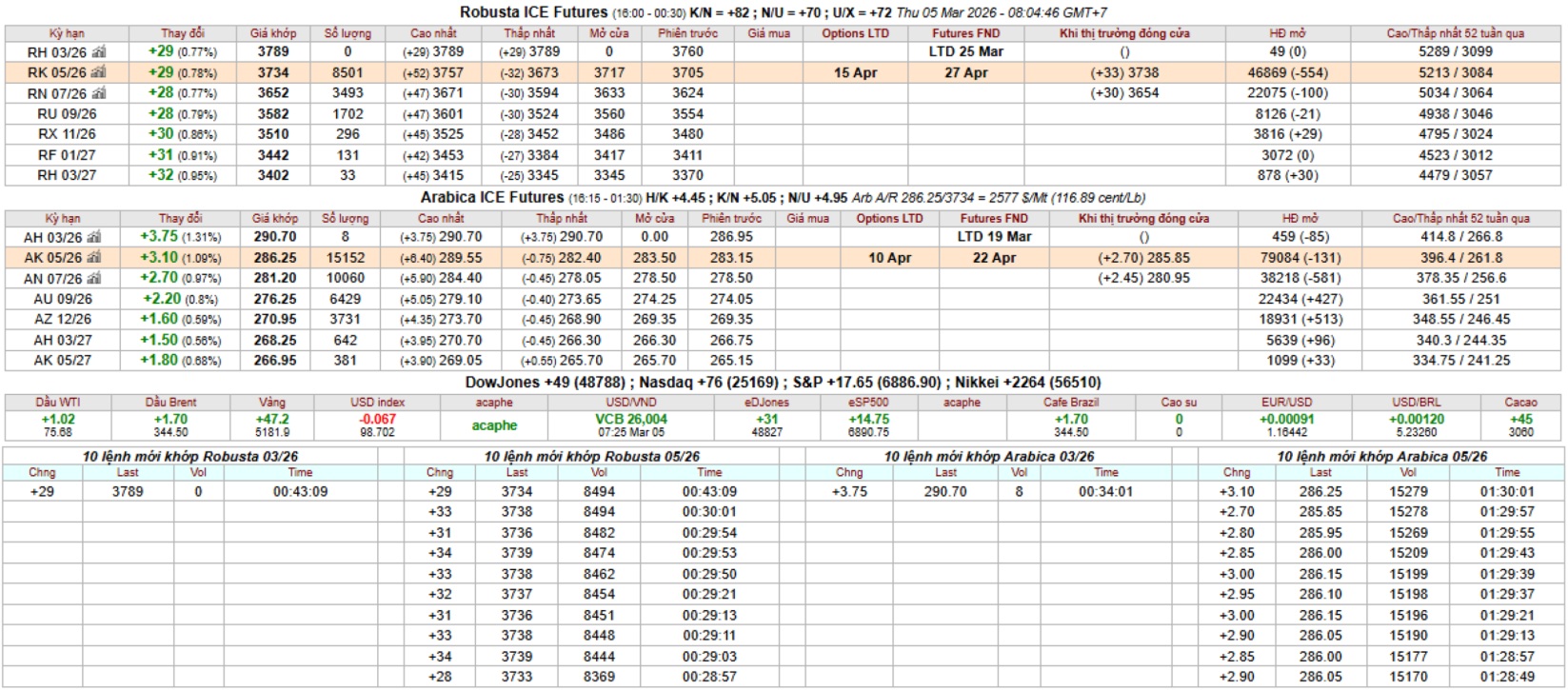Viewport: 1568px width, 690px height.
Task: Click chart icon next to RN 07/26
Action: [x=99, y=93]
